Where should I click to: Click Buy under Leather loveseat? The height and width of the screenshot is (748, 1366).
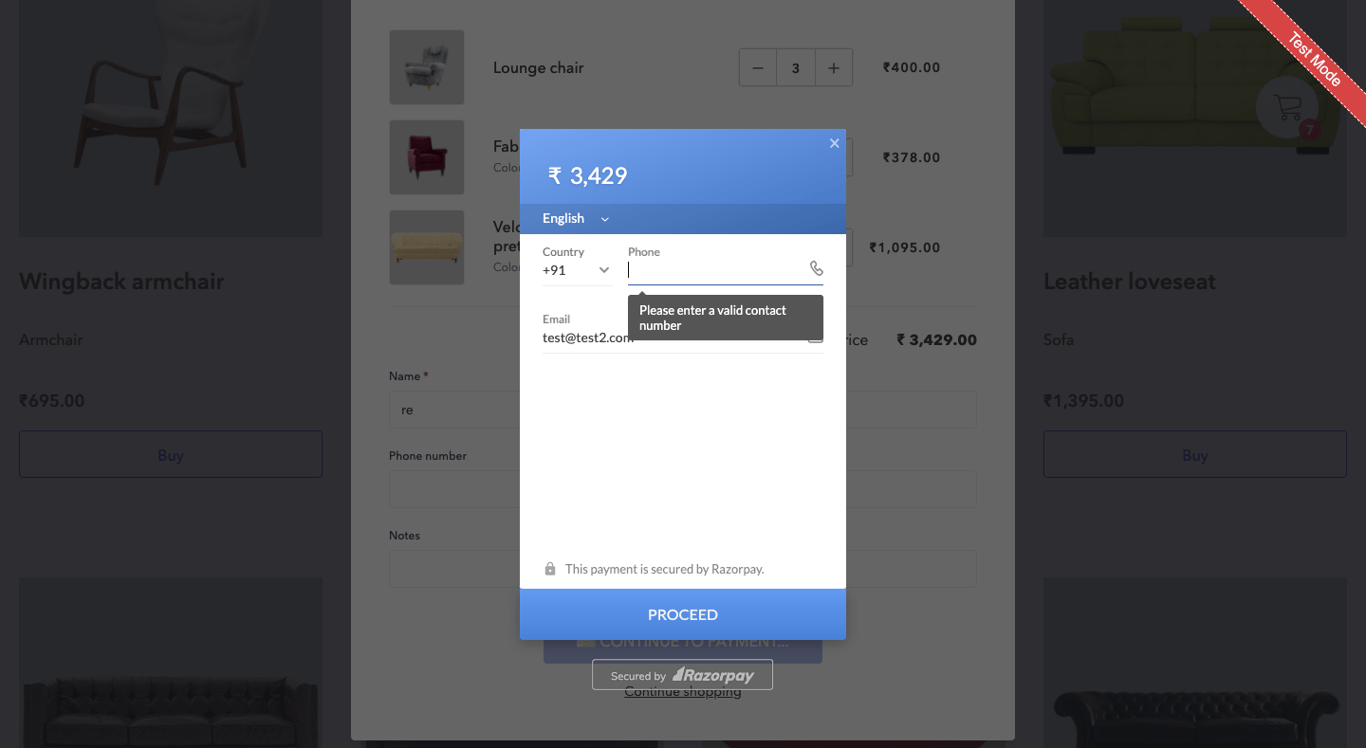point(1195,454)
